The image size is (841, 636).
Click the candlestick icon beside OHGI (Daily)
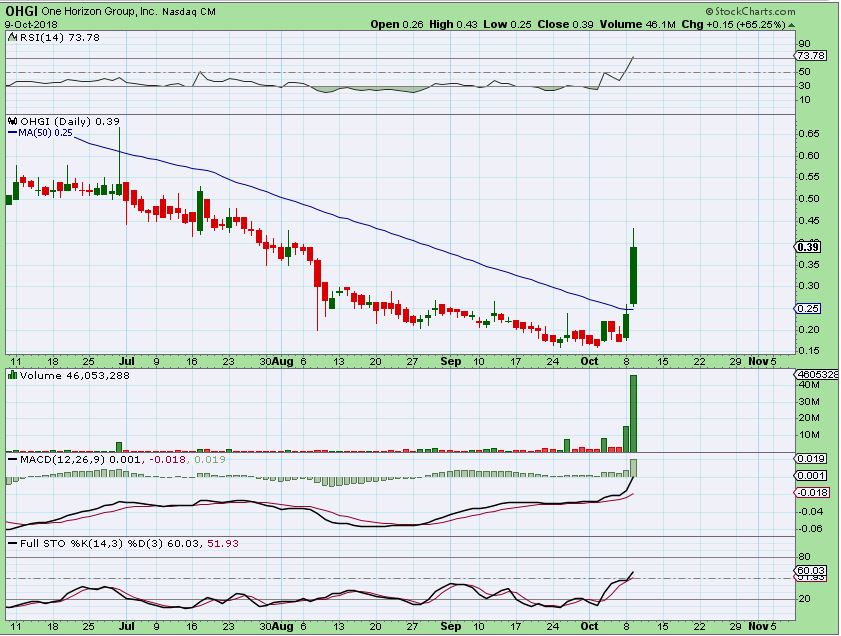[x=13, y=121]
